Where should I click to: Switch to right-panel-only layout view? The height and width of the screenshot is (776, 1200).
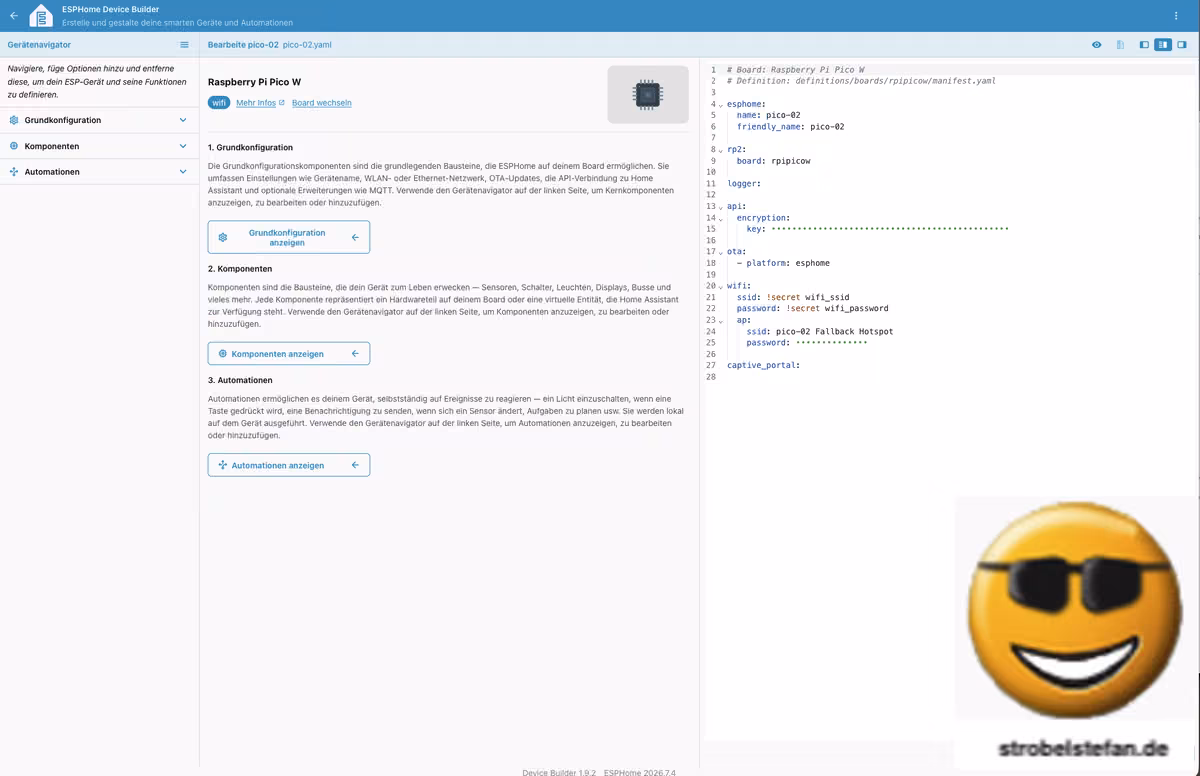coord(1182,45)
